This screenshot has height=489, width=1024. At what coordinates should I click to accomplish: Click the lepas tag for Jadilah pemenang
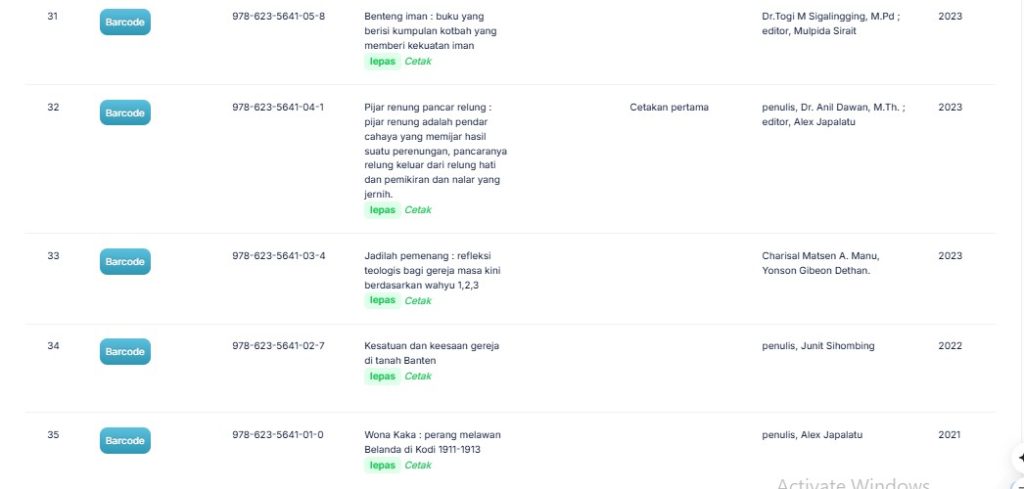click(x=382, y=300)
